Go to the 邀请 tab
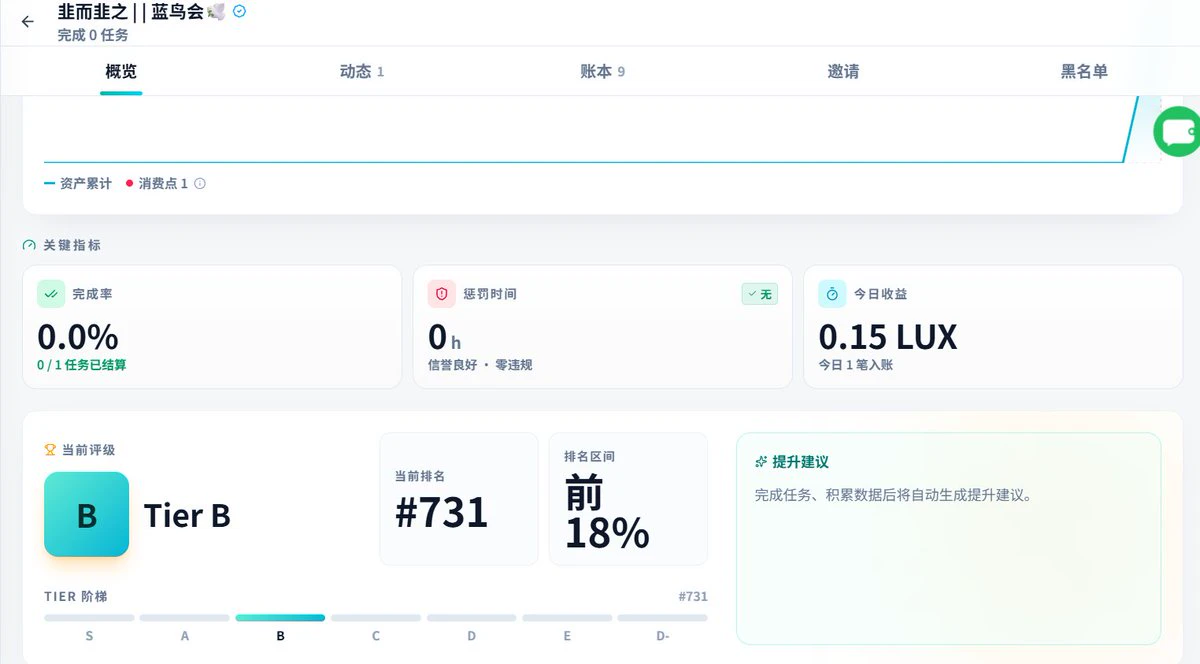1200x664 pixels. point(843,72)
